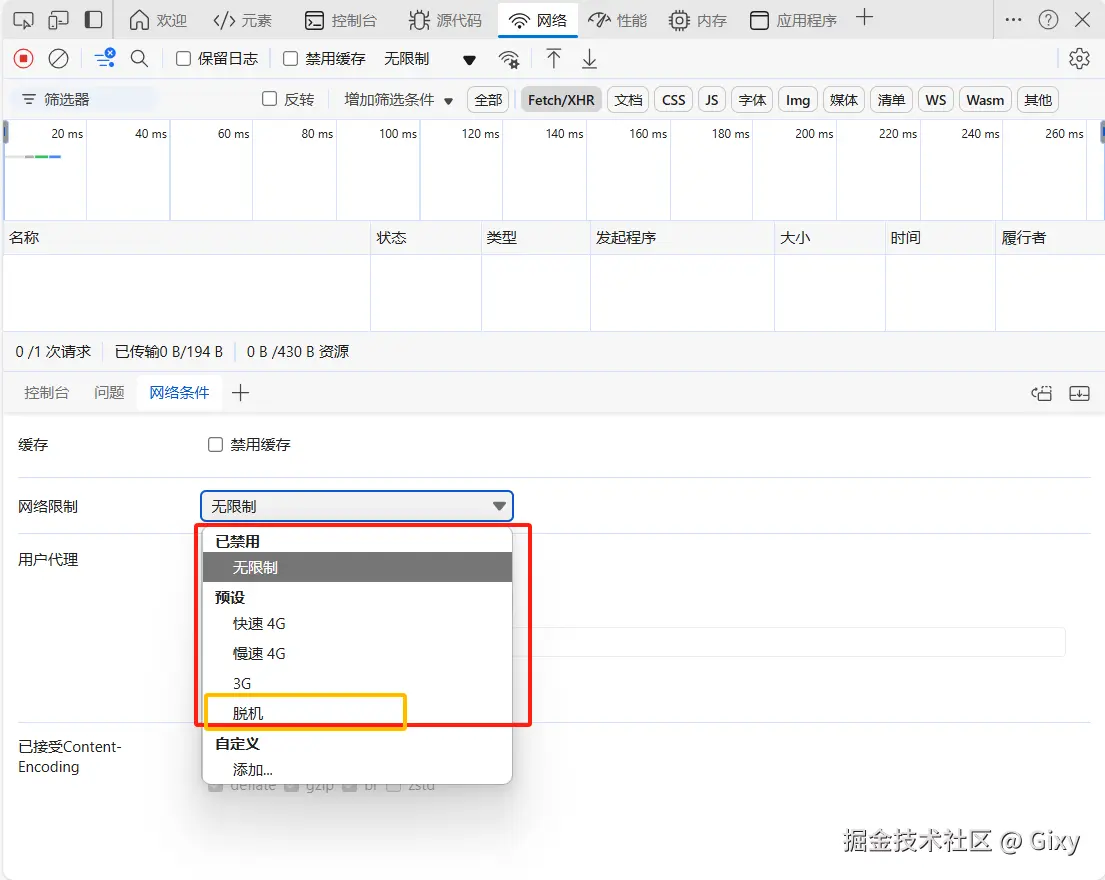The width and height of the screenshot is (1105, 880).
Task: Filter by JS type
Action: (x=712, y=100)
